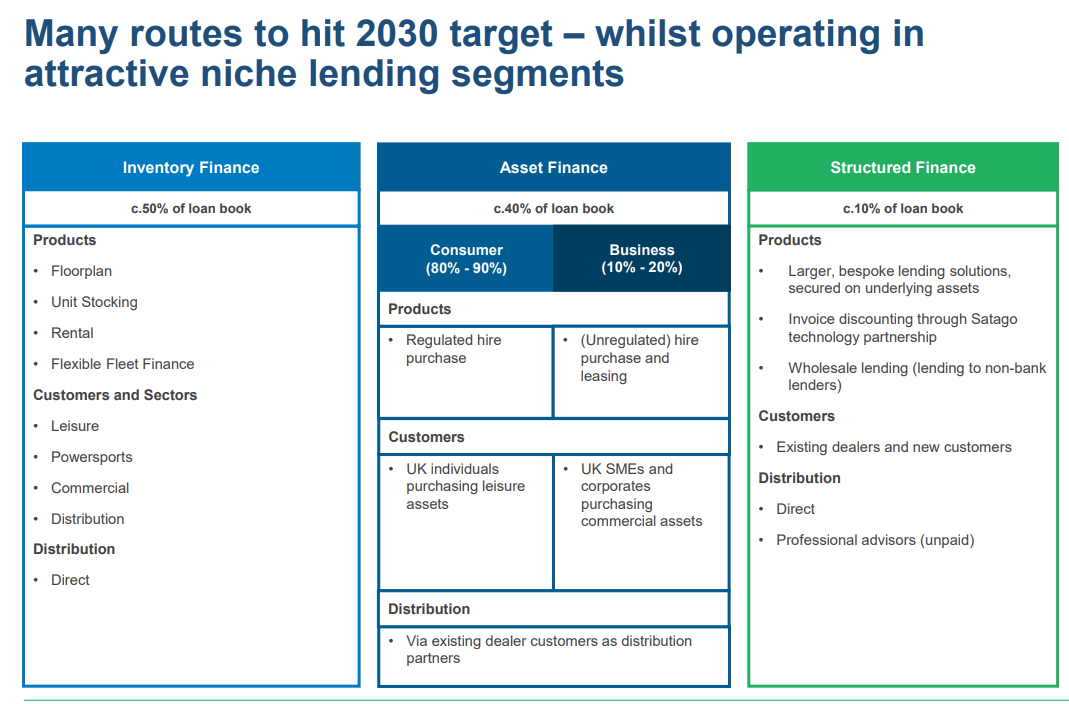Click the "Powersports" bullet
This screenshot has height=704, width=1069.
pyautogui.click(x=92, y=457)
